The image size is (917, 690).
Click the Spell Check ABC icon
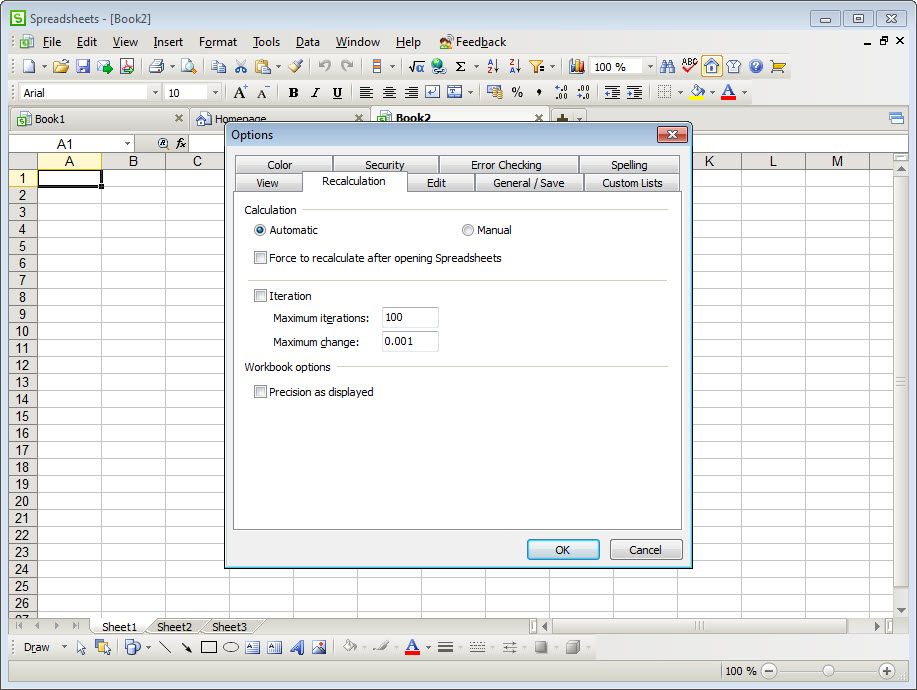(689, 67)
